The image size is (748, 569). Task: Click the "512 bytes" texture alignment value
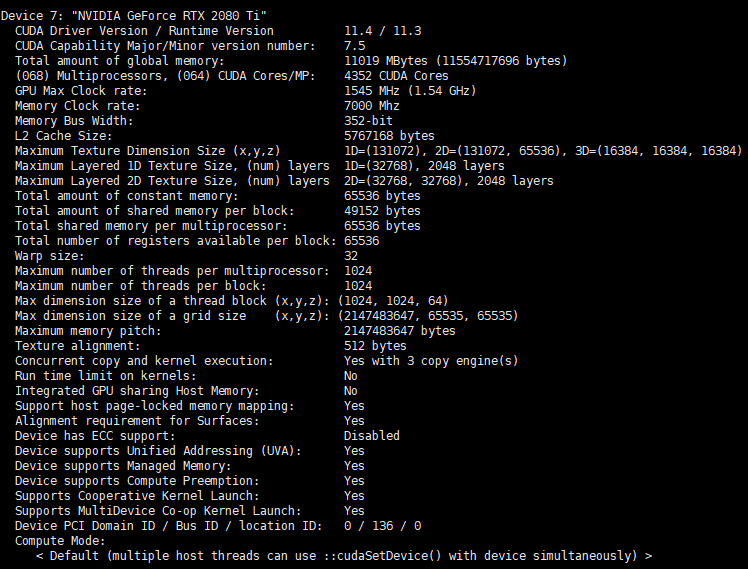375,345
